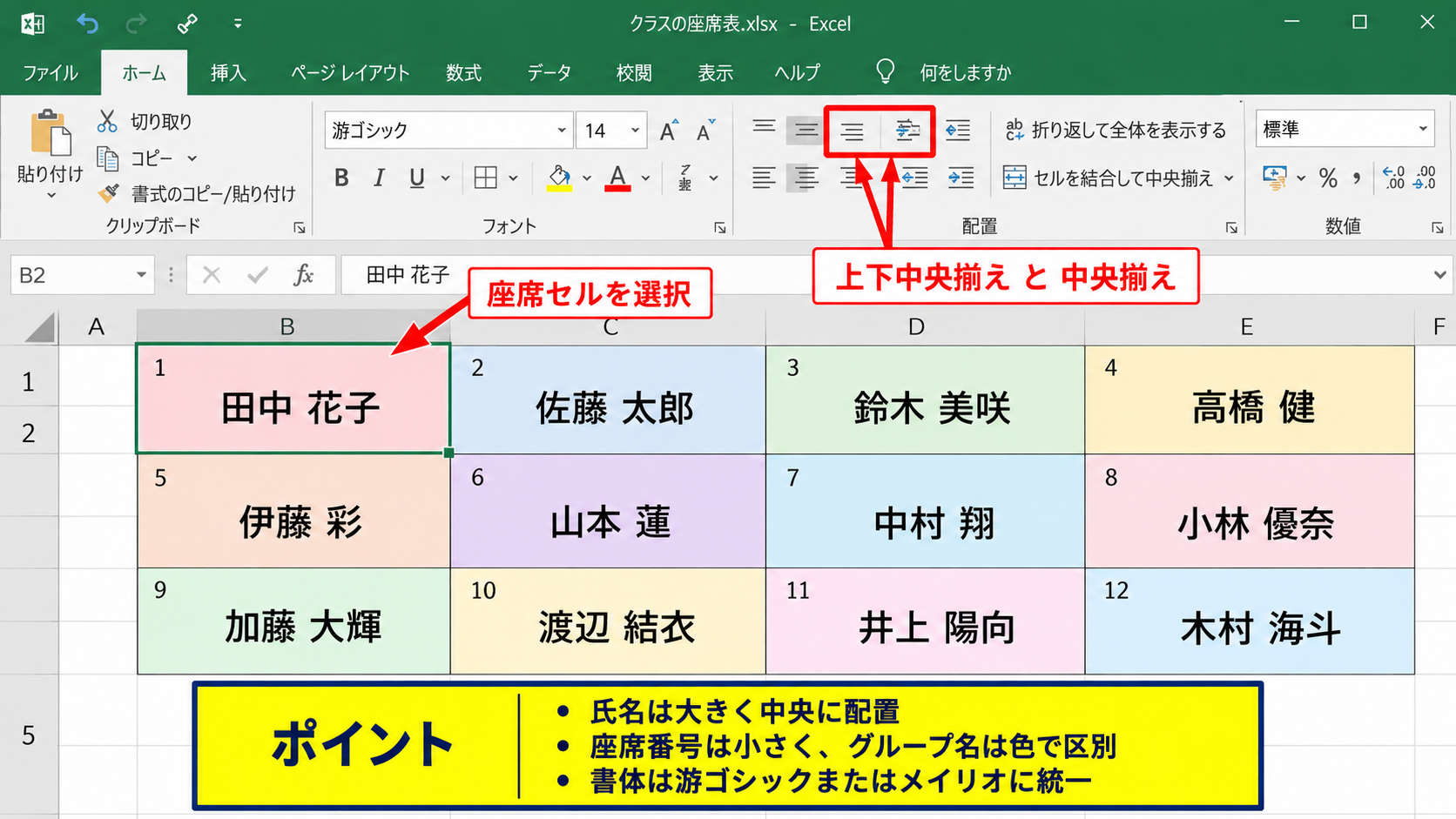Click the fx insert function icon
This screenshot has height=819, width=1456.
(x=303, y=275)
